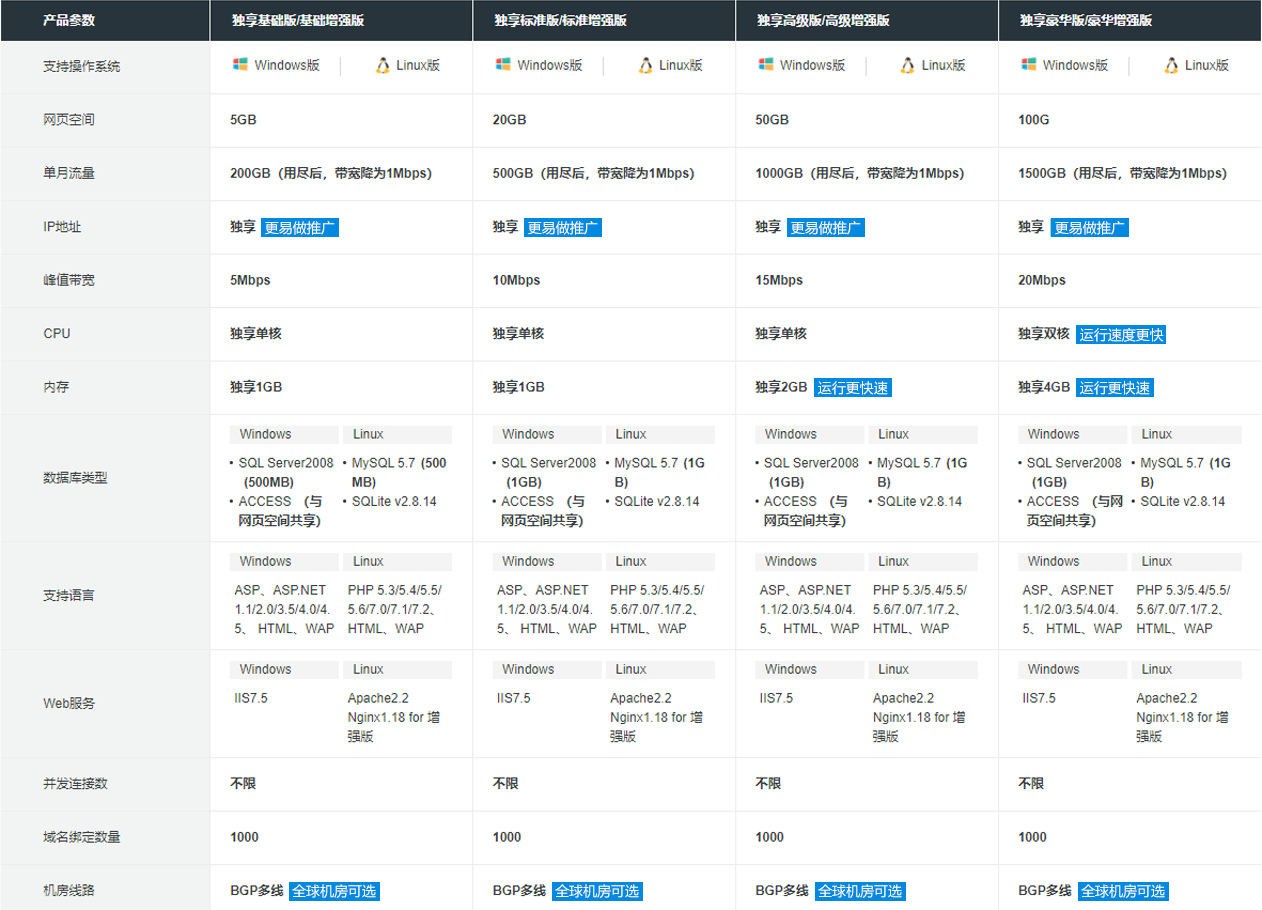Click 更易做推广 badge in 独享豪华版 column
The width and height of the screenshot is (1262, 910).
click(1090, 227)
